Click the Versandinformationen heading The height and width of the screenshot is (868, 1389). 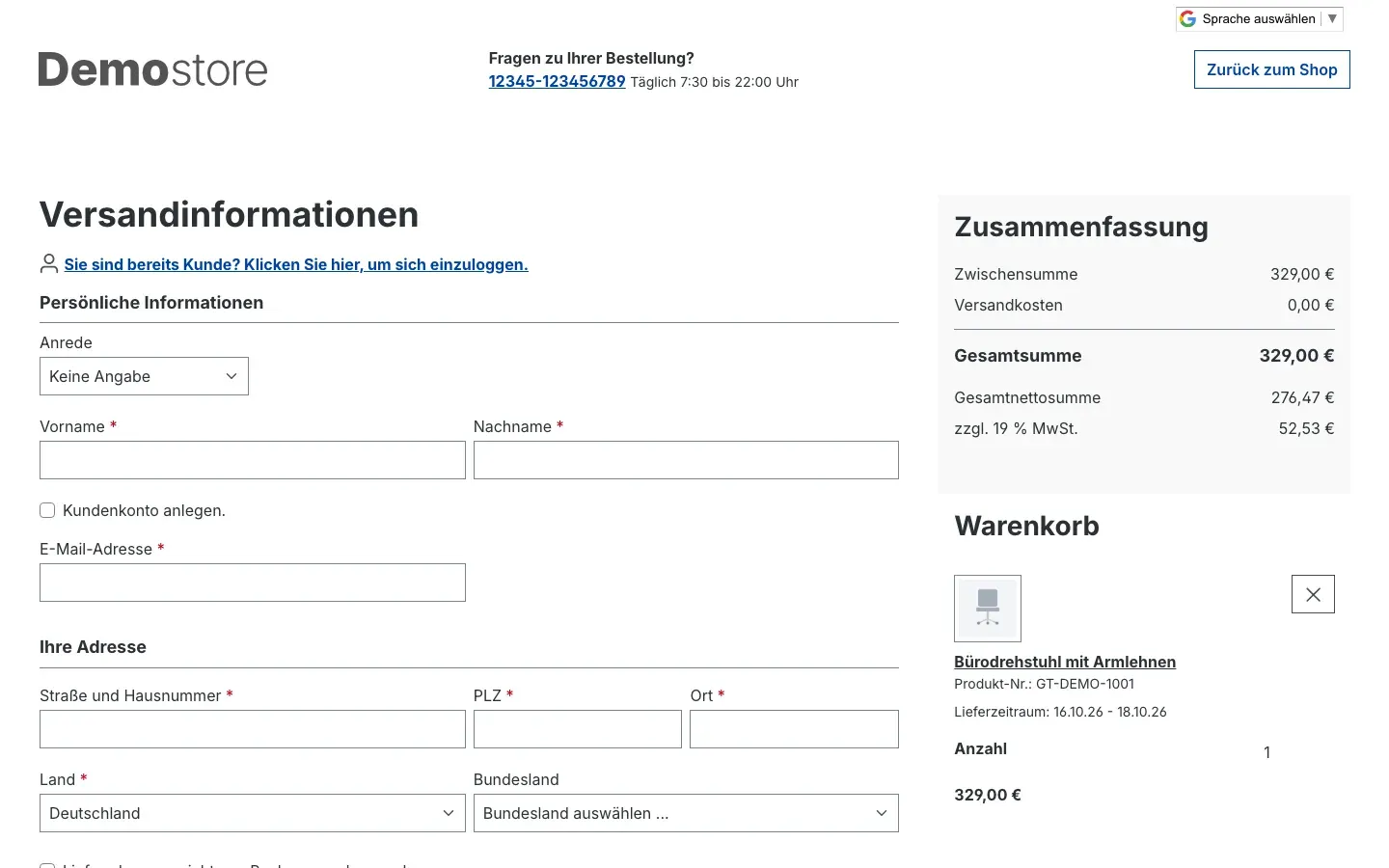[230, 214]
